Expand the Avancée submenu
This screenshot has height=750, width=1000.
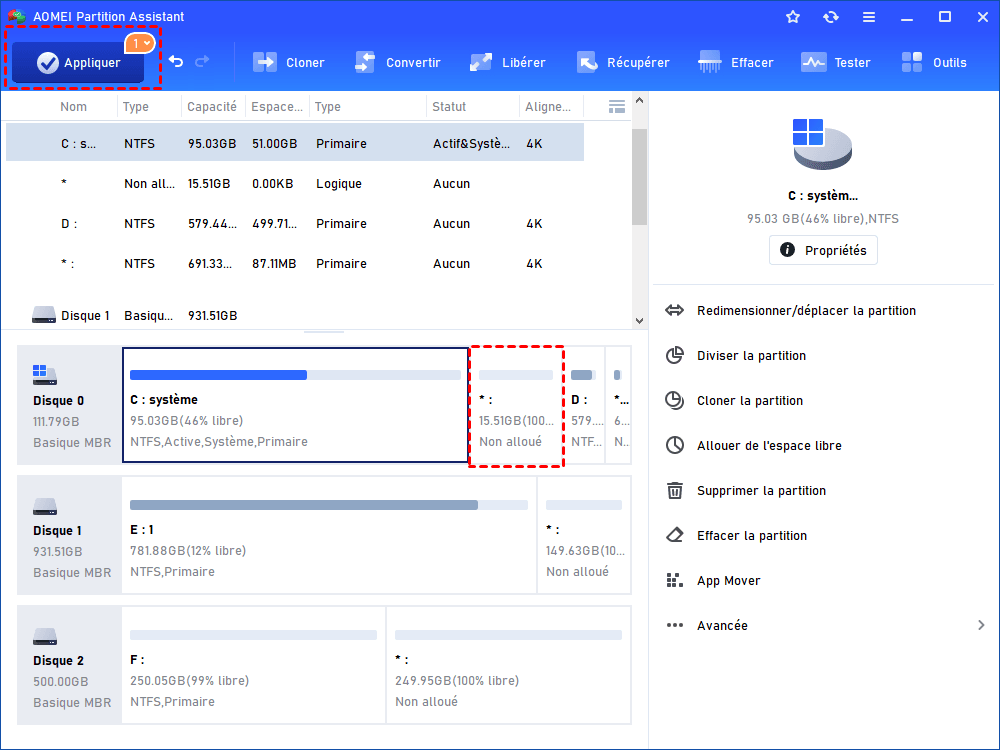[825, 626]
